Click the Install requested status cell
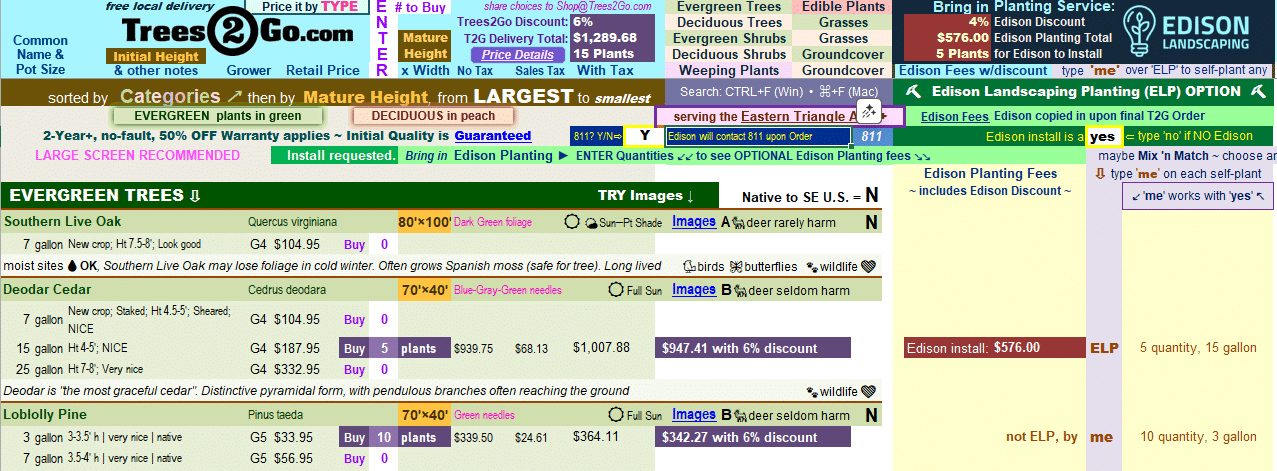 pyautogui.click(x=335, y=156)
